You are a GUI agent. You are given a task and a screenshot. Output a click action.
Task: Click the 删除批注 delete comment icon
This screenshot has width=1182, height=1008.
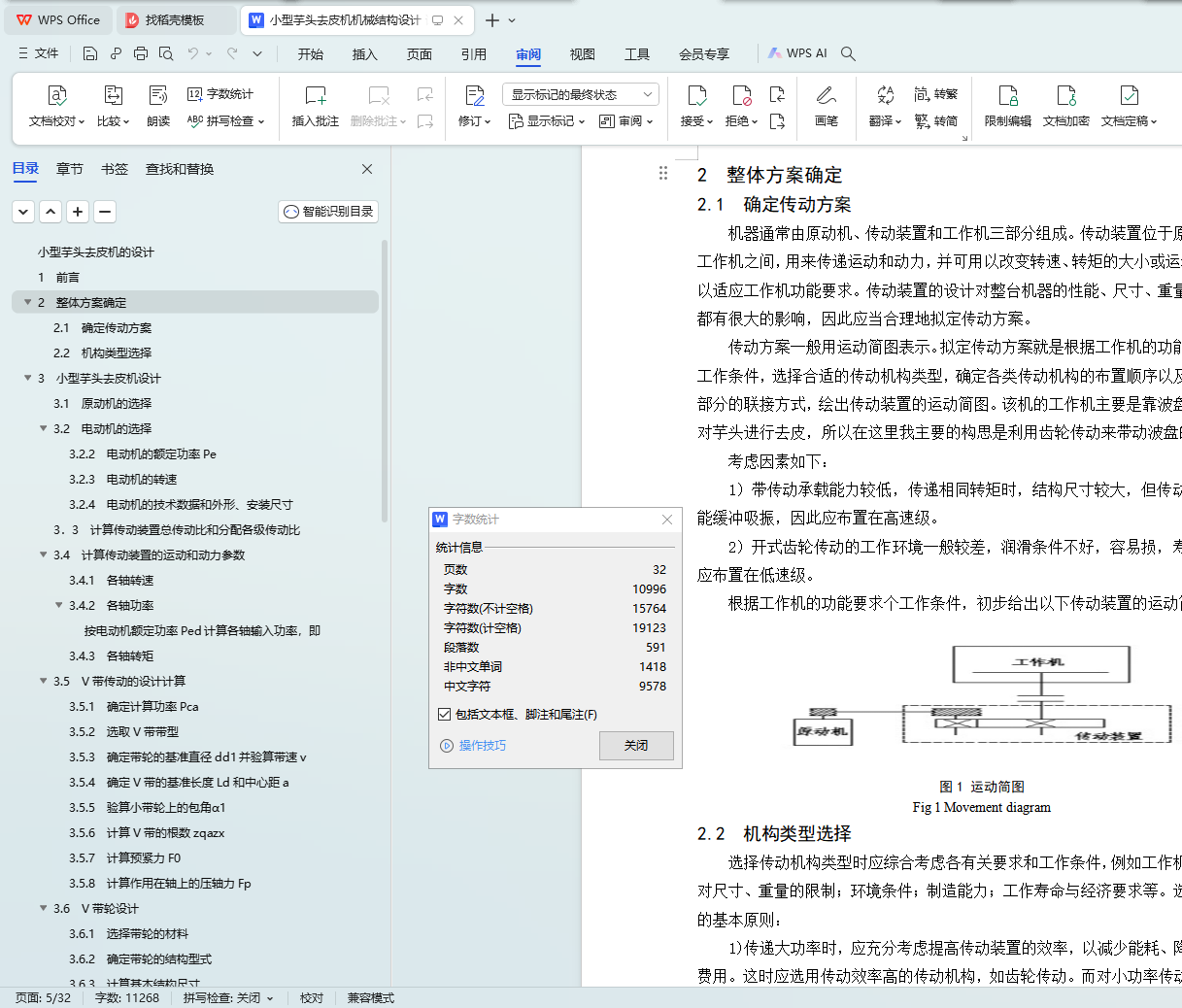click(378, 95)
